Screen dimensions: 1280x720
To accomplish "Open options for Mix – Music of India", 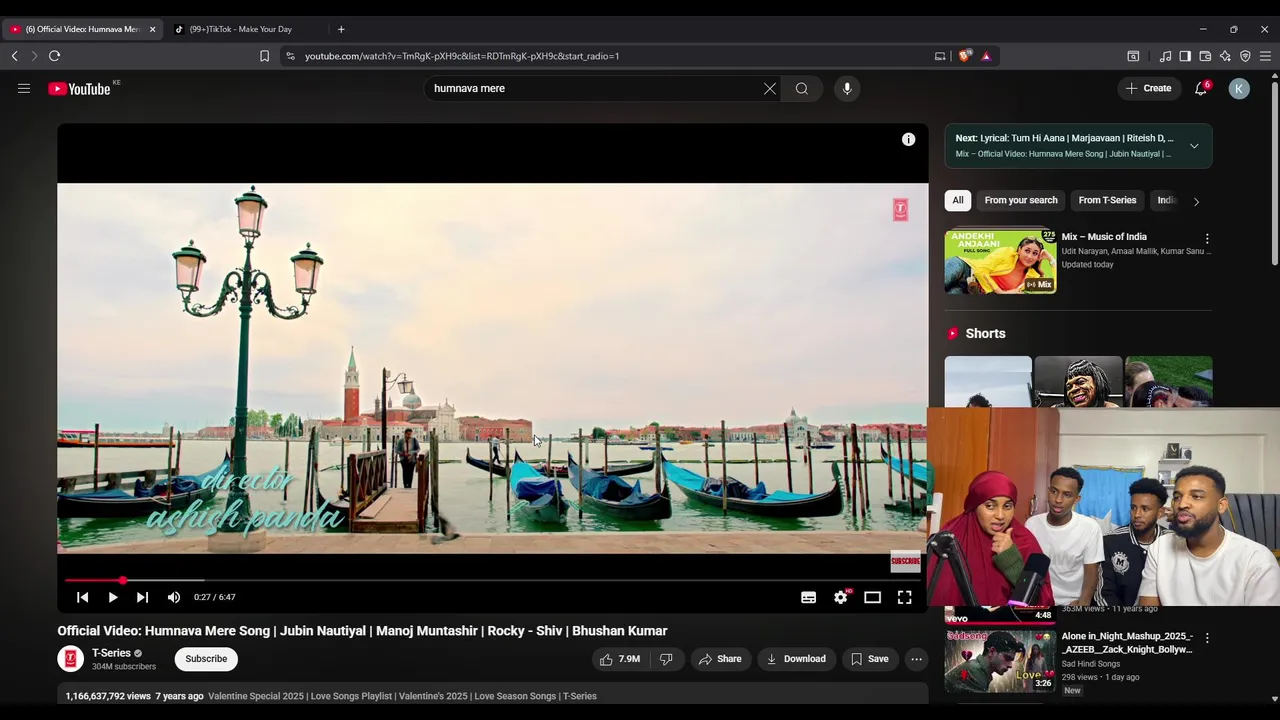I will tap(1207, 239).
